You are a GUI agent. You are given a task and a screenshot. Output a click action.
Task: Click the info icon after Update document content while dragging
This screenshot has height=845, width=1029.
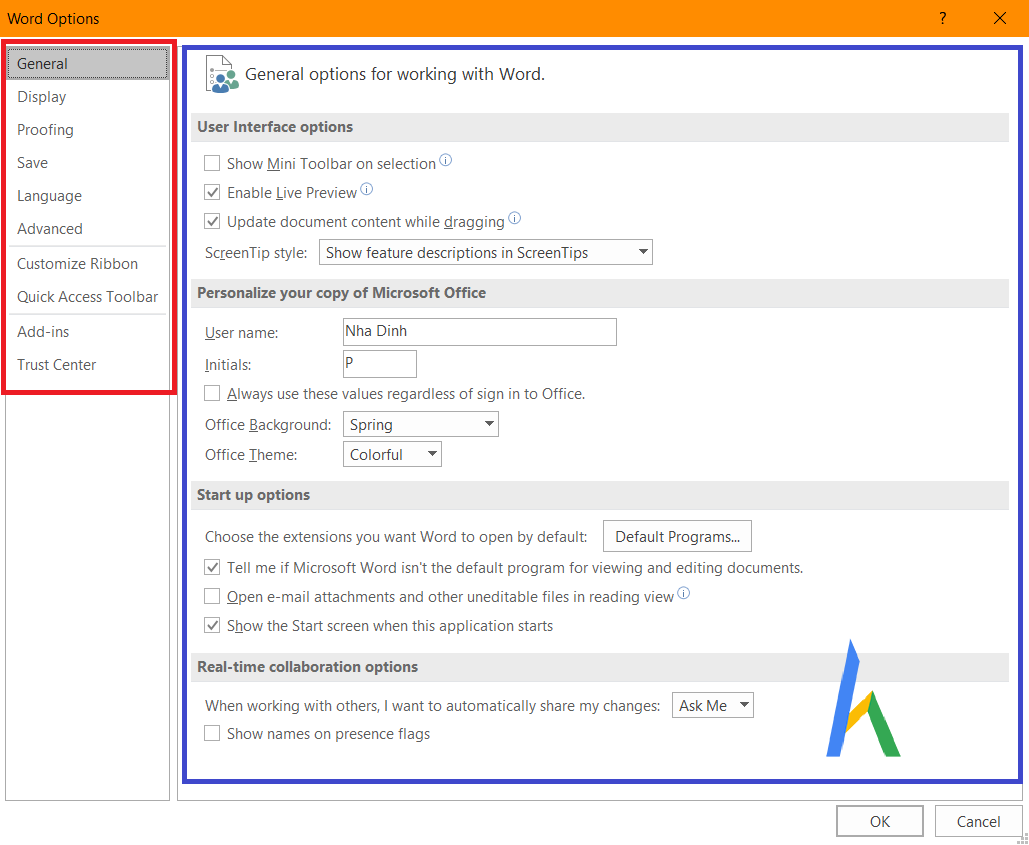click(x=514, y=218)
